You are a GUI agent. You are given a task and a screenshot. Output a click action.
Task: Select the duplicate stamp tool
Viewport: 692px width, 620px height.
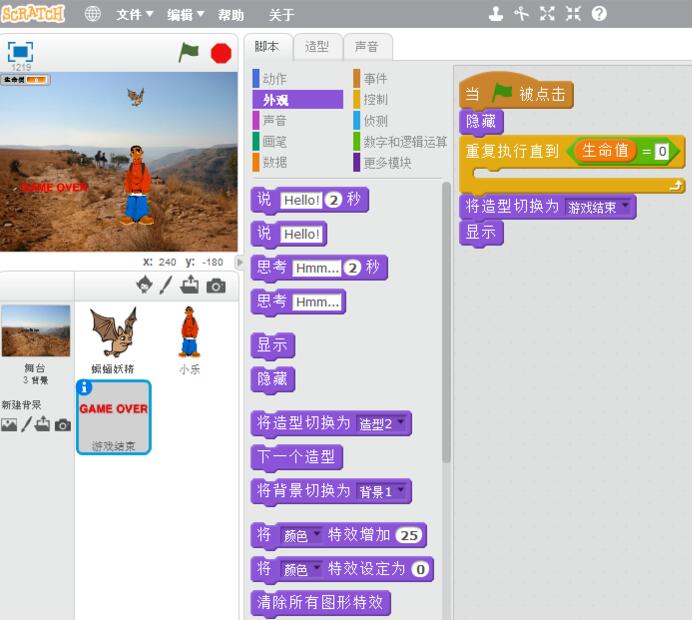point(496,14)
